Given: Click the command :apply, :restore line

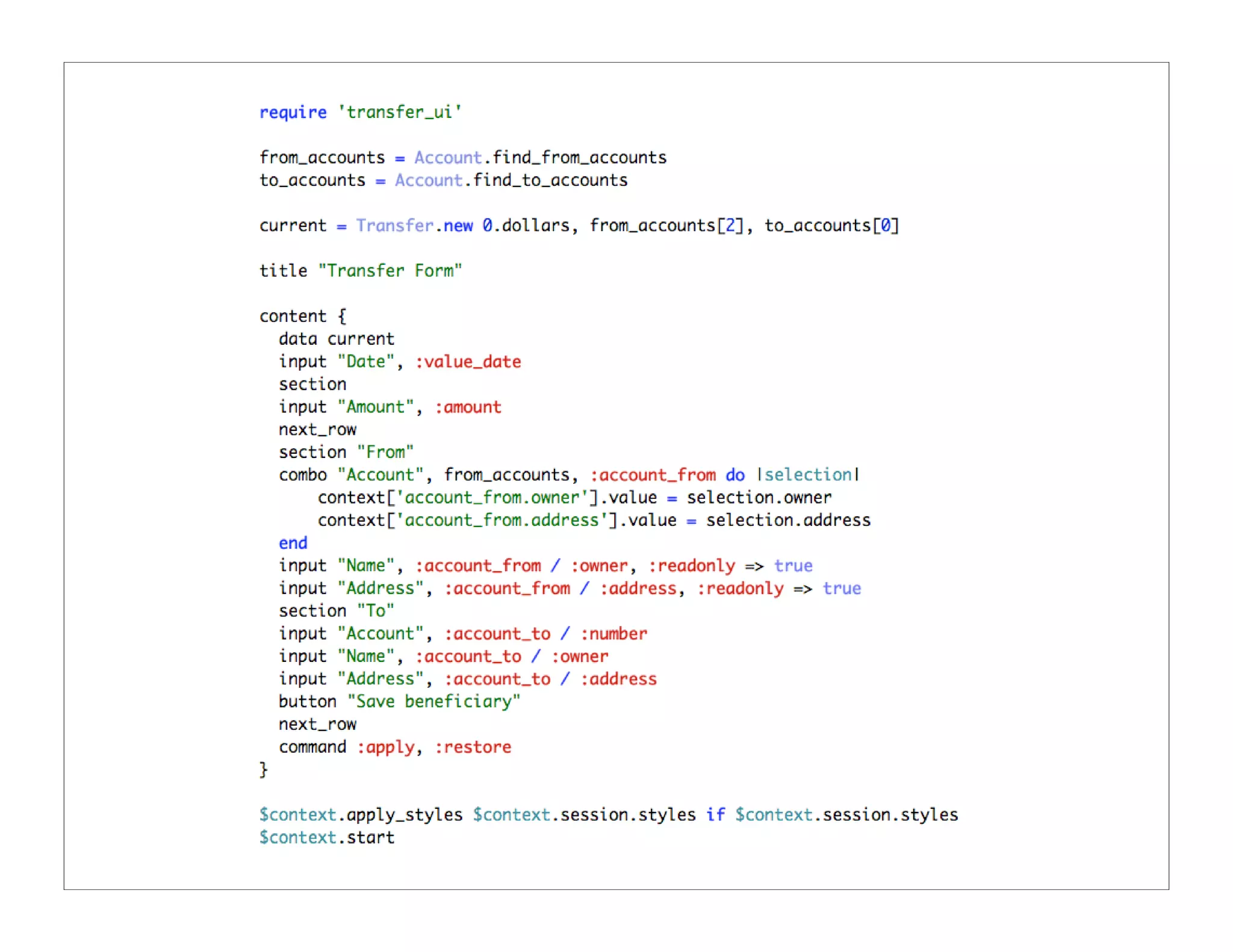Looking at the screenshot, I should (395, 747).
